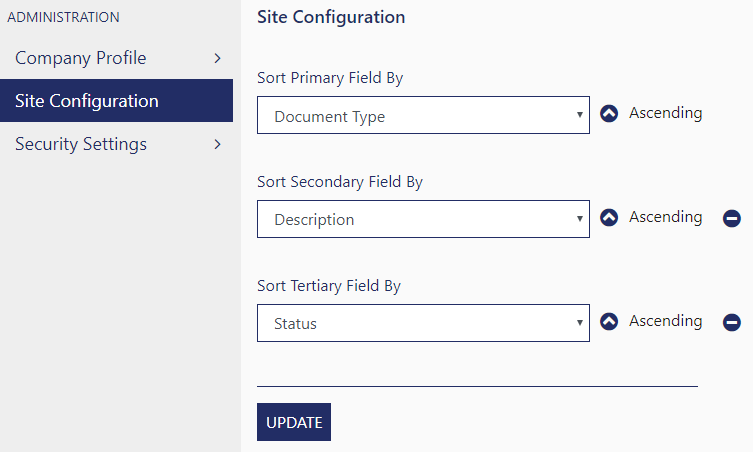Click Ascending label beside primary sort field
The height and width of the screenshot is (452, 753).
(x=666, y=113)
